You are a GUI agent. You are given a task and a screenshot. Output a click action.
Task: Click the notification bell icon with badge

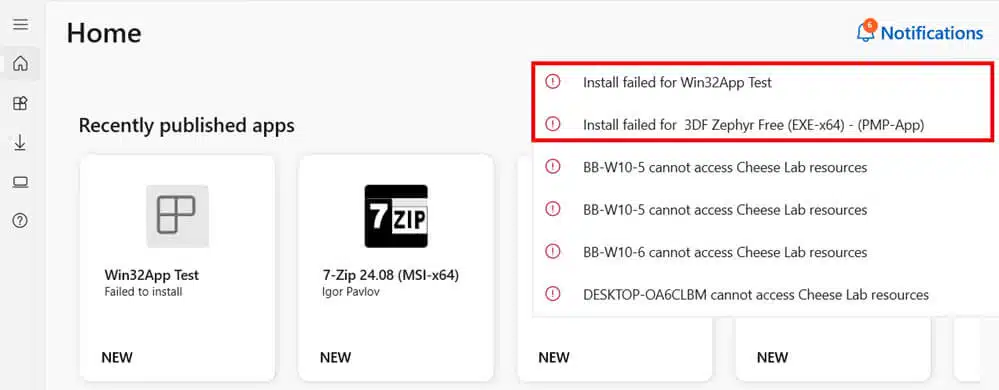tap(866, 31)
